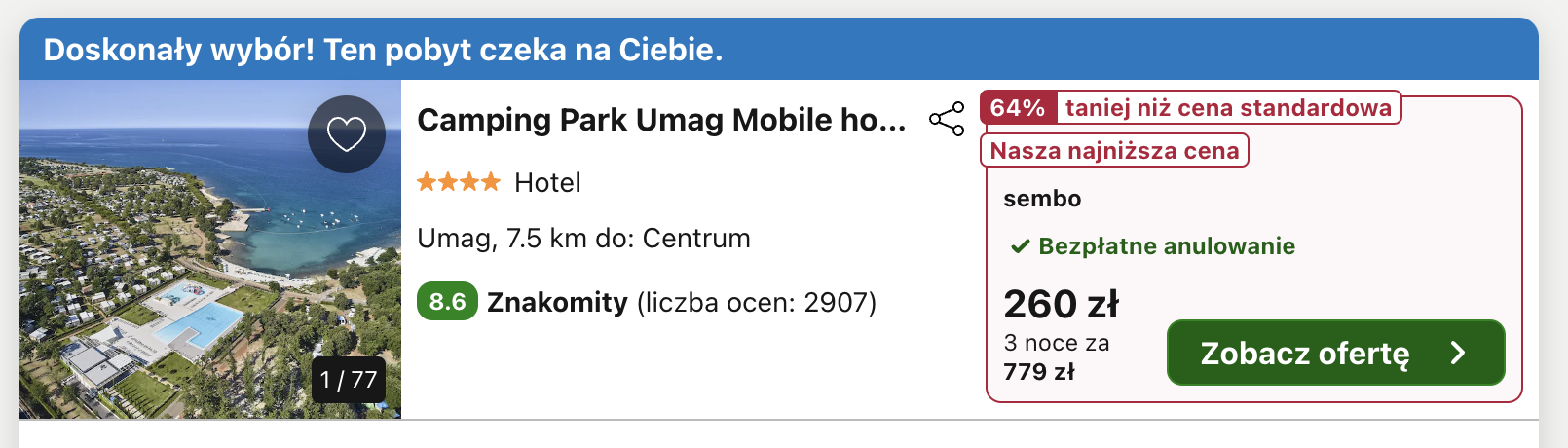
Task: Click the share icon beside hotel name
Action: coord(946,119)
